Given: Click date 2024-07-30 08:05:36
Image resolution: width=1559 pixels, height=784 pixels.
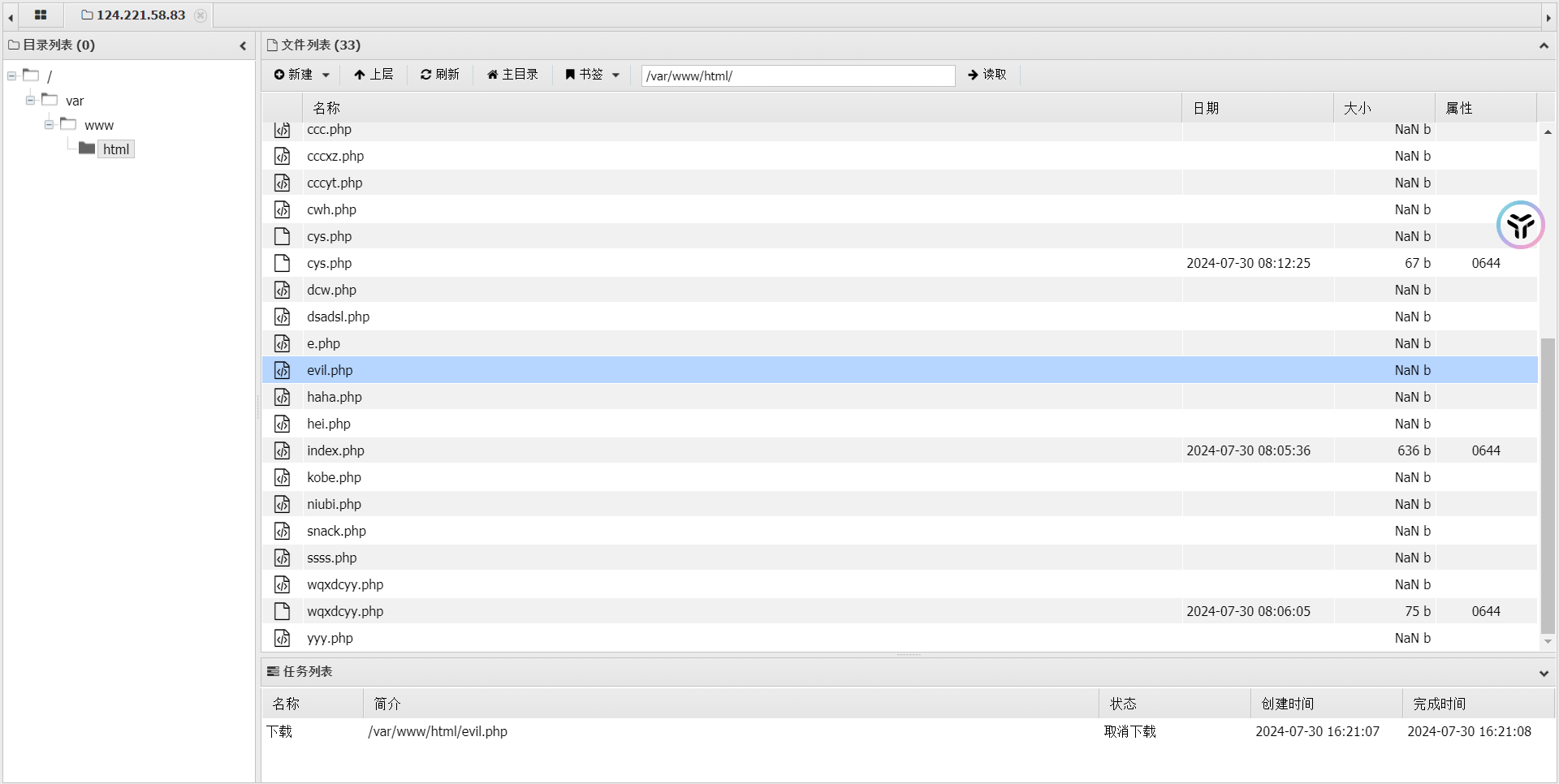Looking at the screenshot, I should click(x=1248, y=450).
